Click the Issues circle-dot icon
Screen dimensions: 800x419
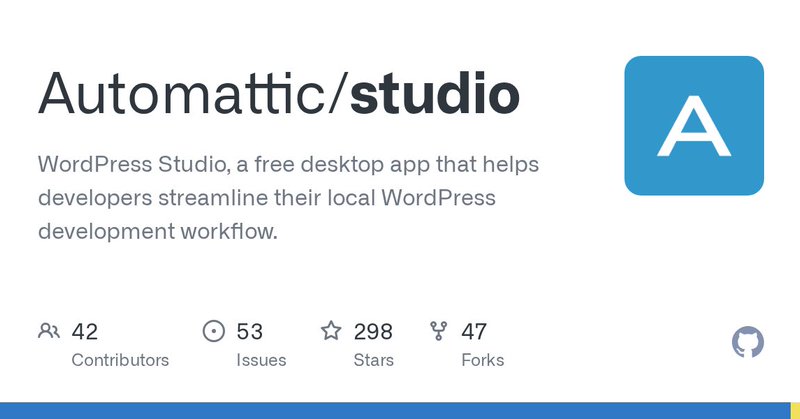click(x=214, y=331)
